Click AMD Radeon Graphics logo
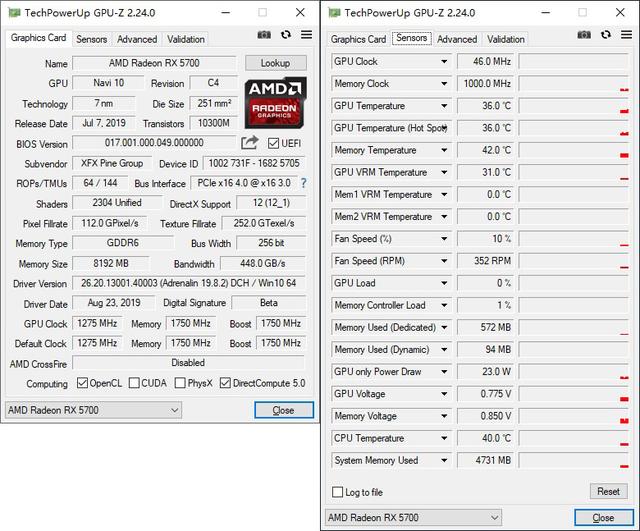 click(276, 103)
